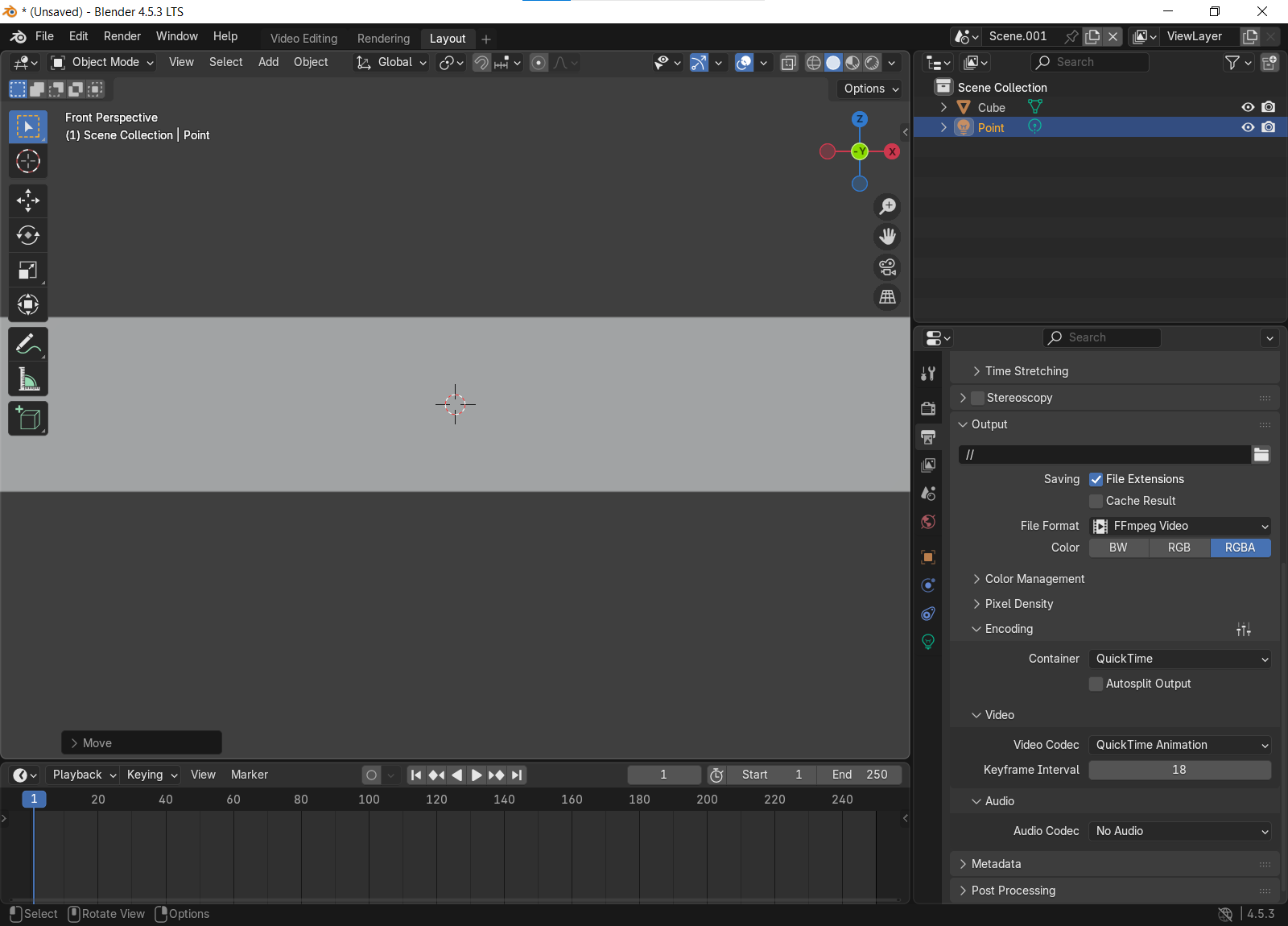Open the Add menu in viewport header
The image size is (1288, 926).
click(268, 62)
